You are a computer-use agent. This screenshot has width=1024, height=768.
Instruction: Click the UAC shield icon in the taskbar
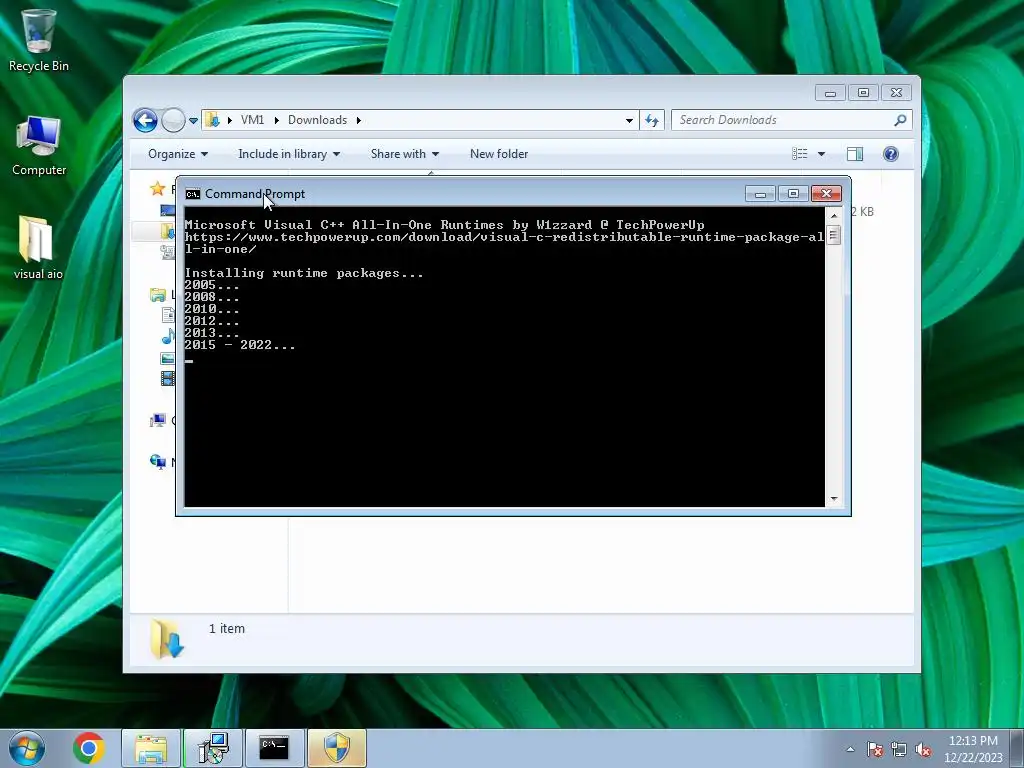[337, 748]
